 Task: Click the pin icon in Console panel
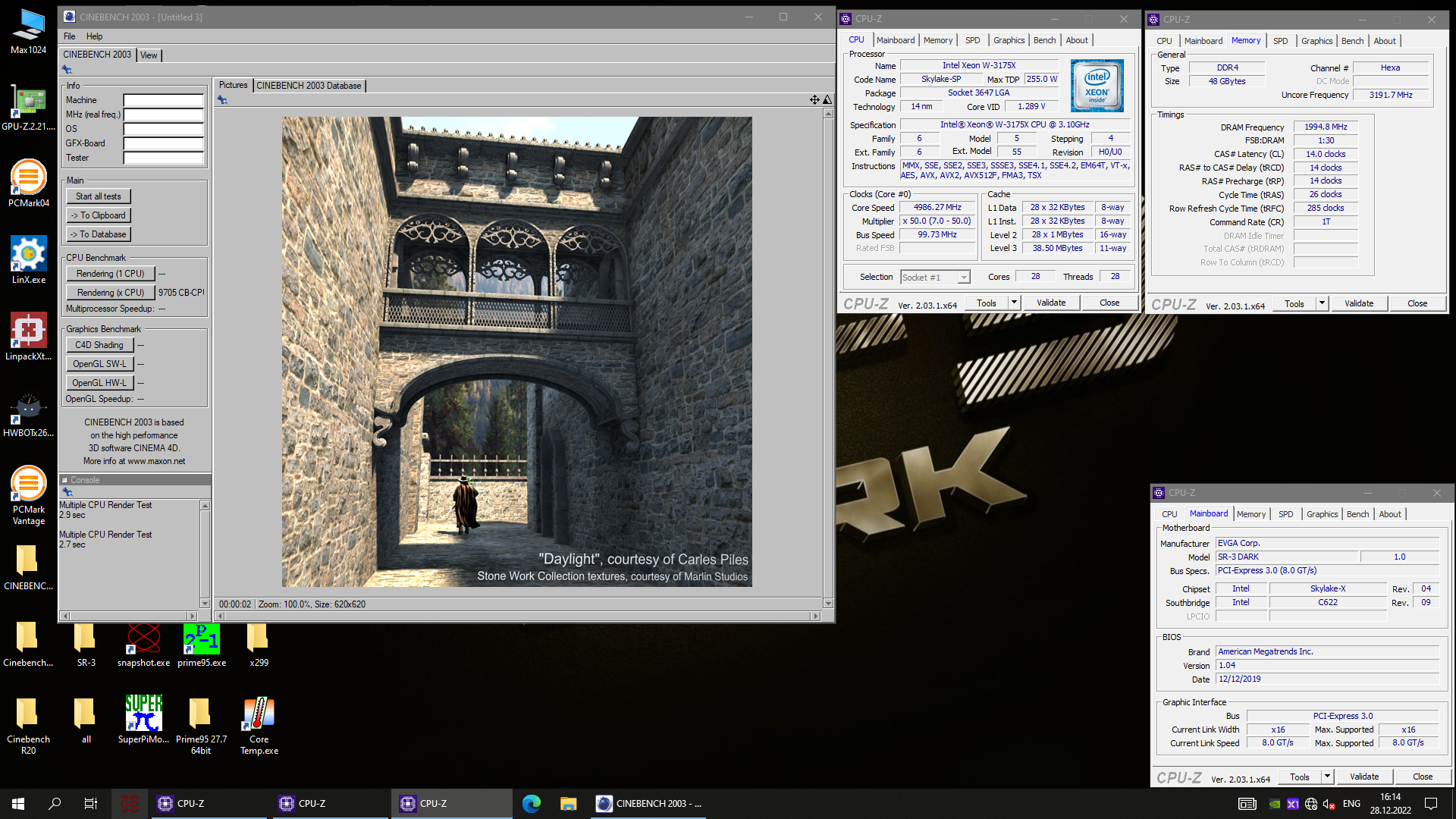click(x=67, y=491)
